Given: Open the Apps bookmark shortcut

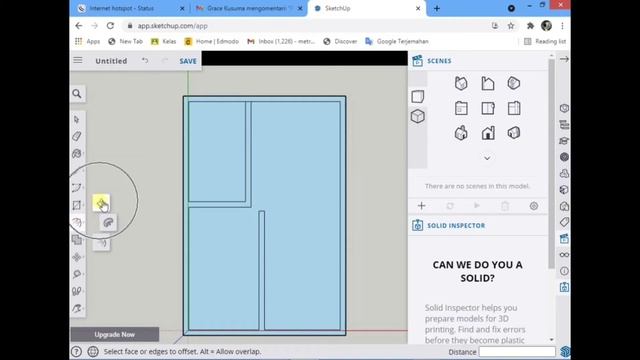Looking at the screenshot, I should point(87,41).
